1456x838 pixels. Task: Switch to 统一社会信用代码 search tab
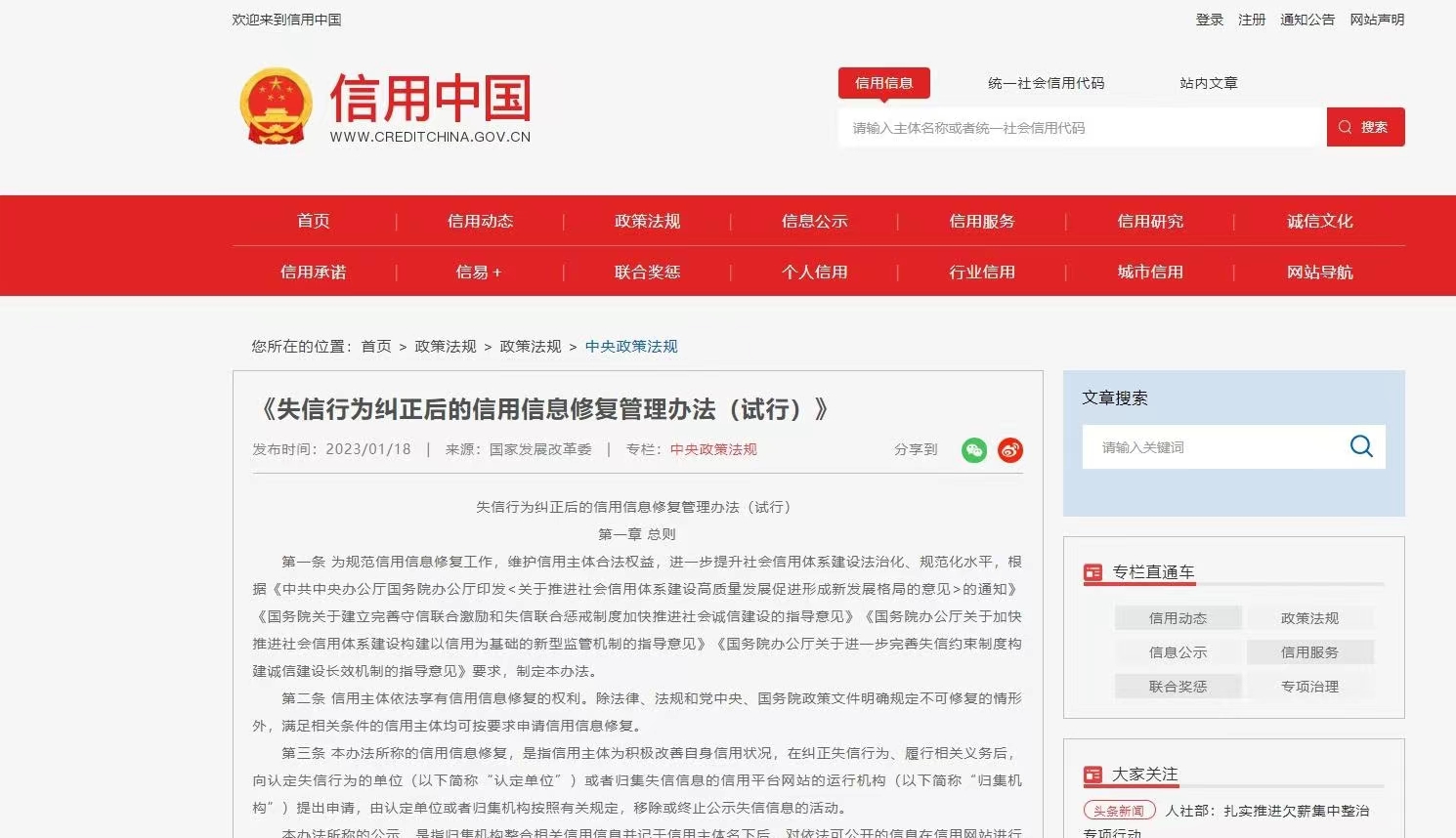1046,83
